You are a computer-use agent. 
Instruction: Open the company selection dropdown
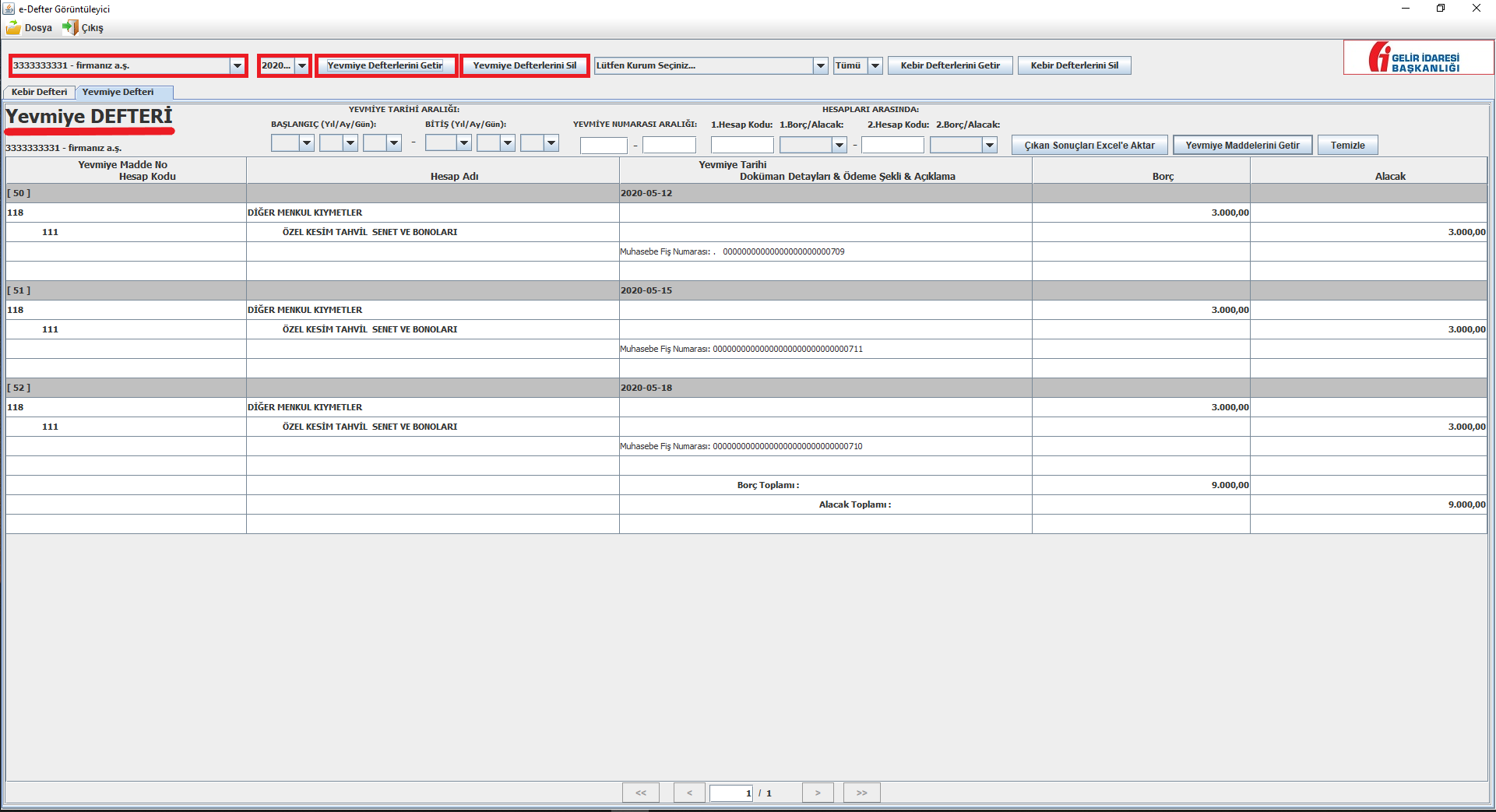[x=237, y=66]
